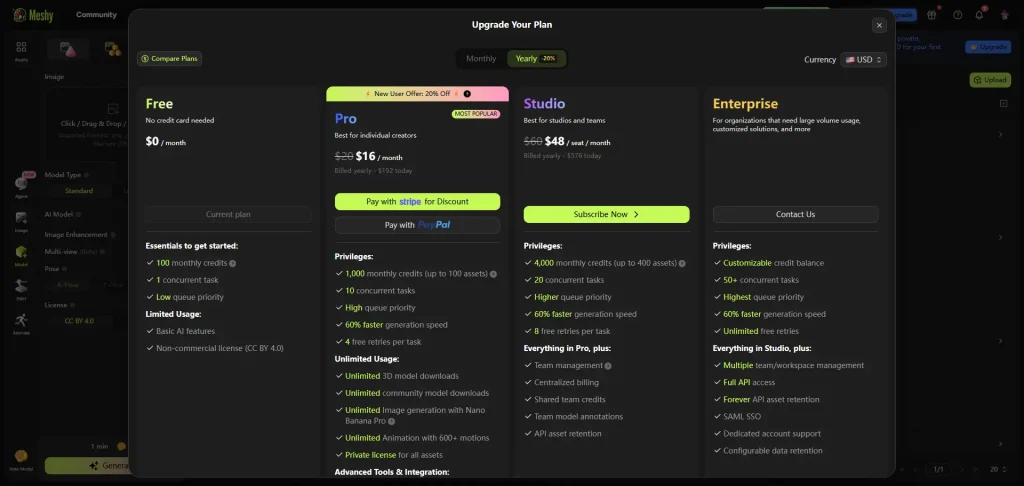Open Image in the left sidebar
Screen dimensions: 1024x486
pos(22,222)
